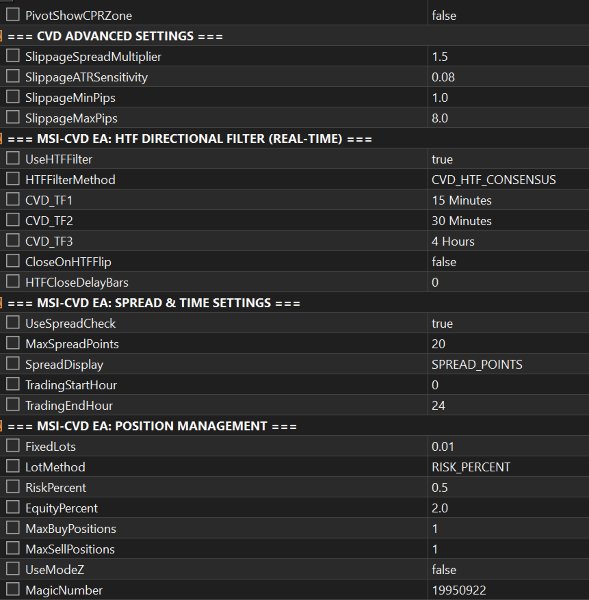Screen dimensions: 589x600
Task: Tick the PivotShowCPRZone checkbox
Action: (x=13, y=15)
